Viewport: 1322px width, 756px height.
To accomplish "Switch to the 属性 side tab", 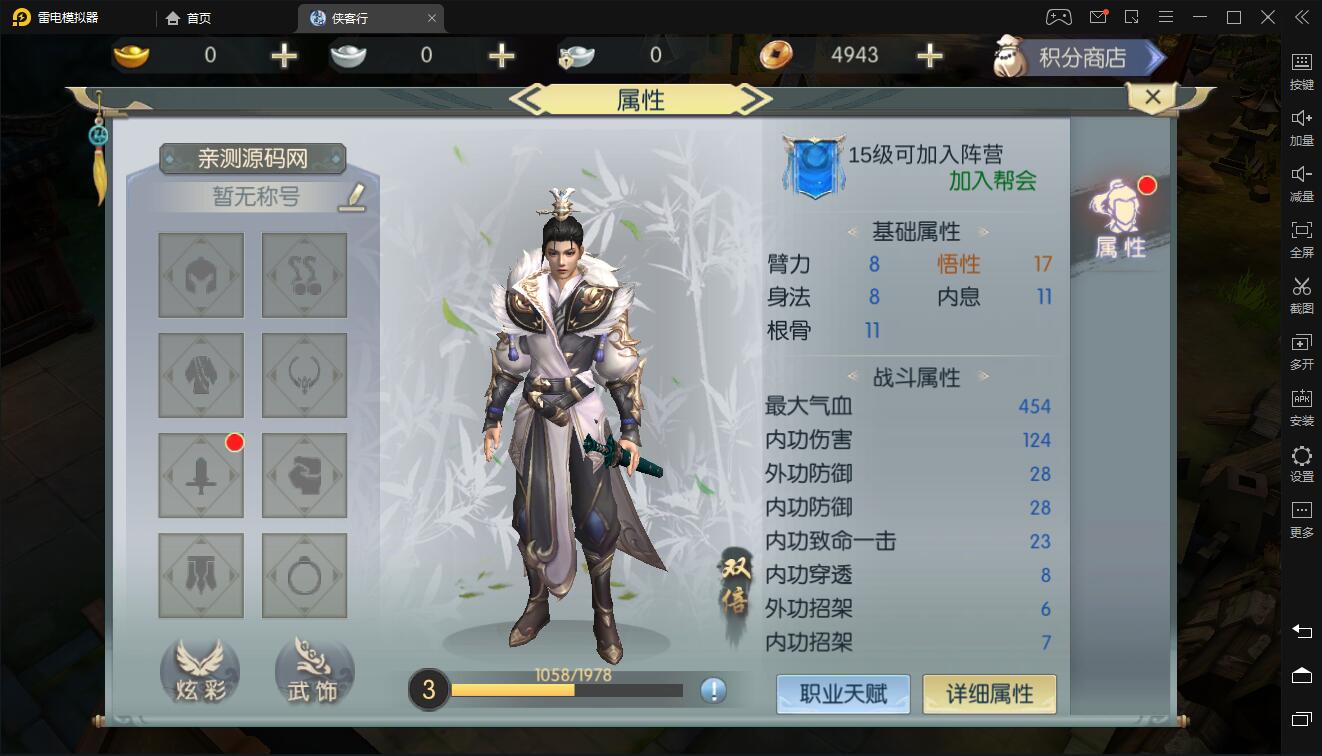I will coord(1120,220).
